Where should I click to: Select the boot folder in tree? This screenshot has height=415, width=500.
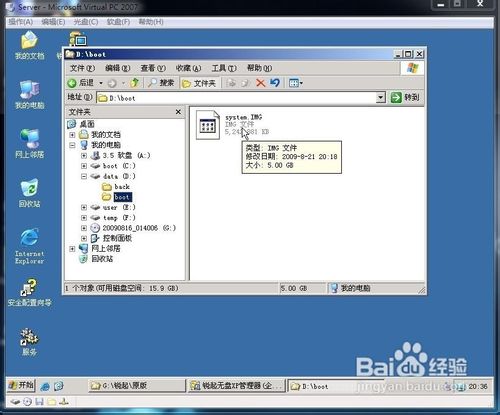[x=122, y=197]
